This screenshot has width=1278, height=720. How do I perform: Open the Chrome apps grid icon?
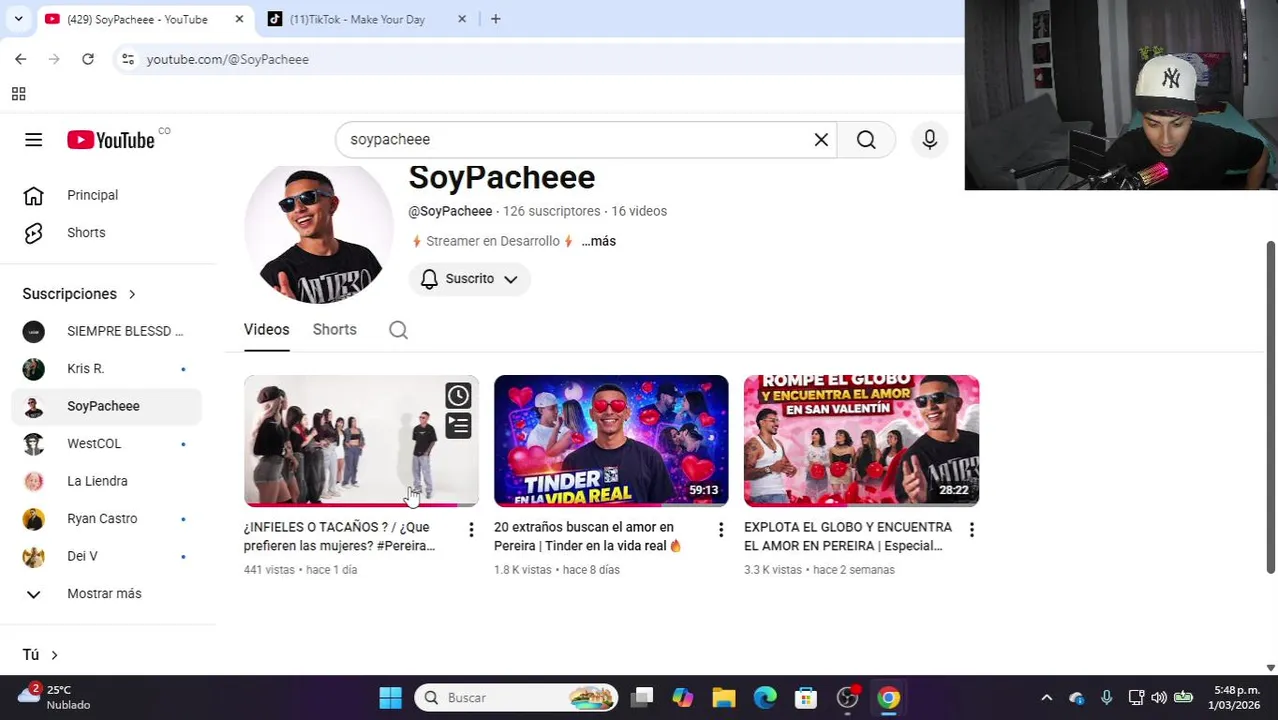[18, 94]
